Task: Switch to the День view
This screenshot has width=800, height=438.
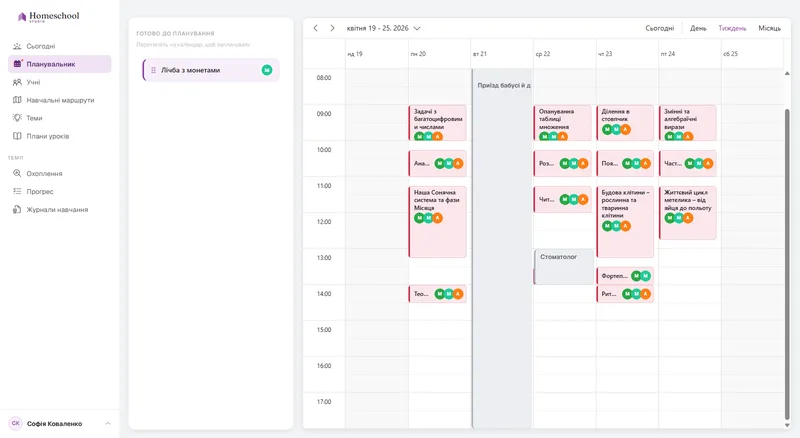Action: (698, 28)
